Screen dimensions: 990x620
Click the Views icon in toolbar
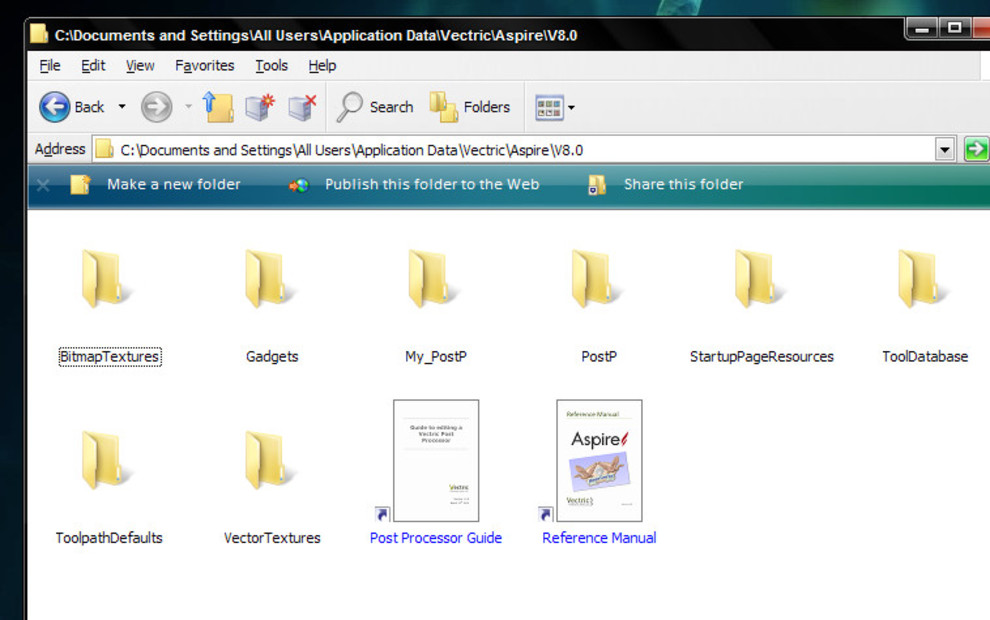click(549, 107)
